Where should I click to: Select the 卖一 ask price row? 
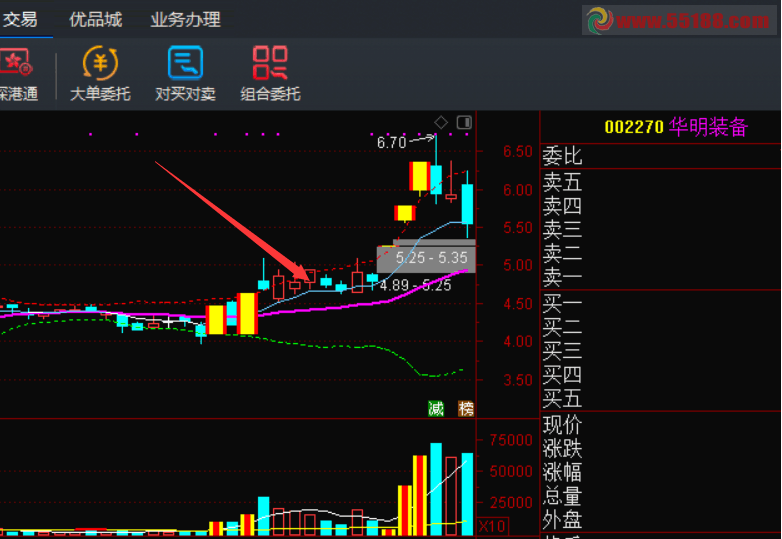point(562,277)
